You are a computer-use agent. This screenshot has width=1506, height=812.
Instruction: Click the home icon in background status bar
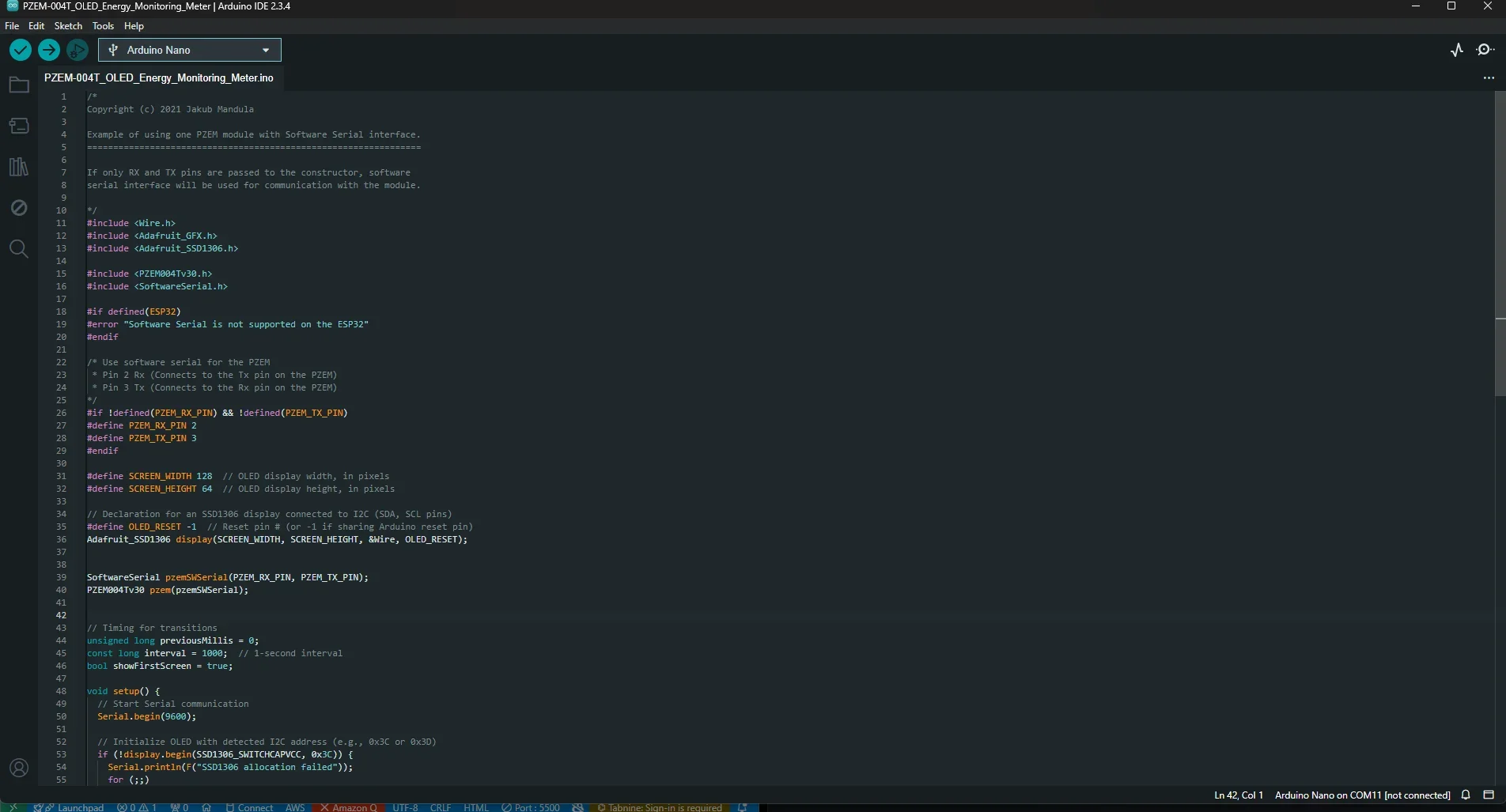pos(206,807)
